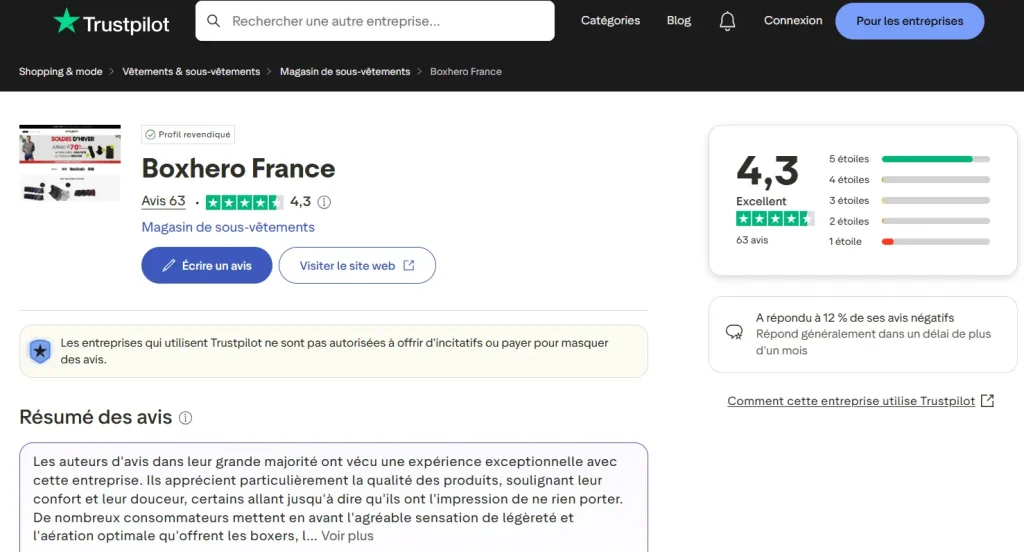1024x552 pixels.
Task: Open Comment cette entreprise utilise Trustpilot
Action: [x=851, y=400]
